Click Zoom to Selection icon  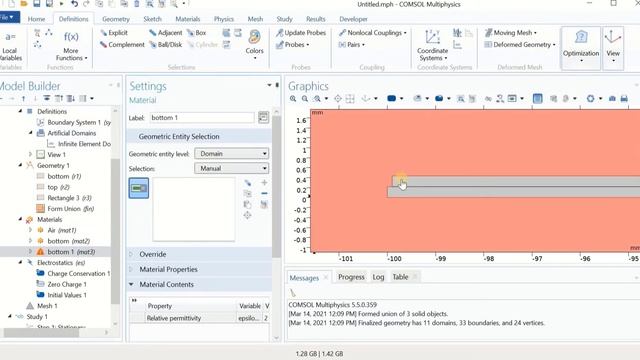coord(247,215)
